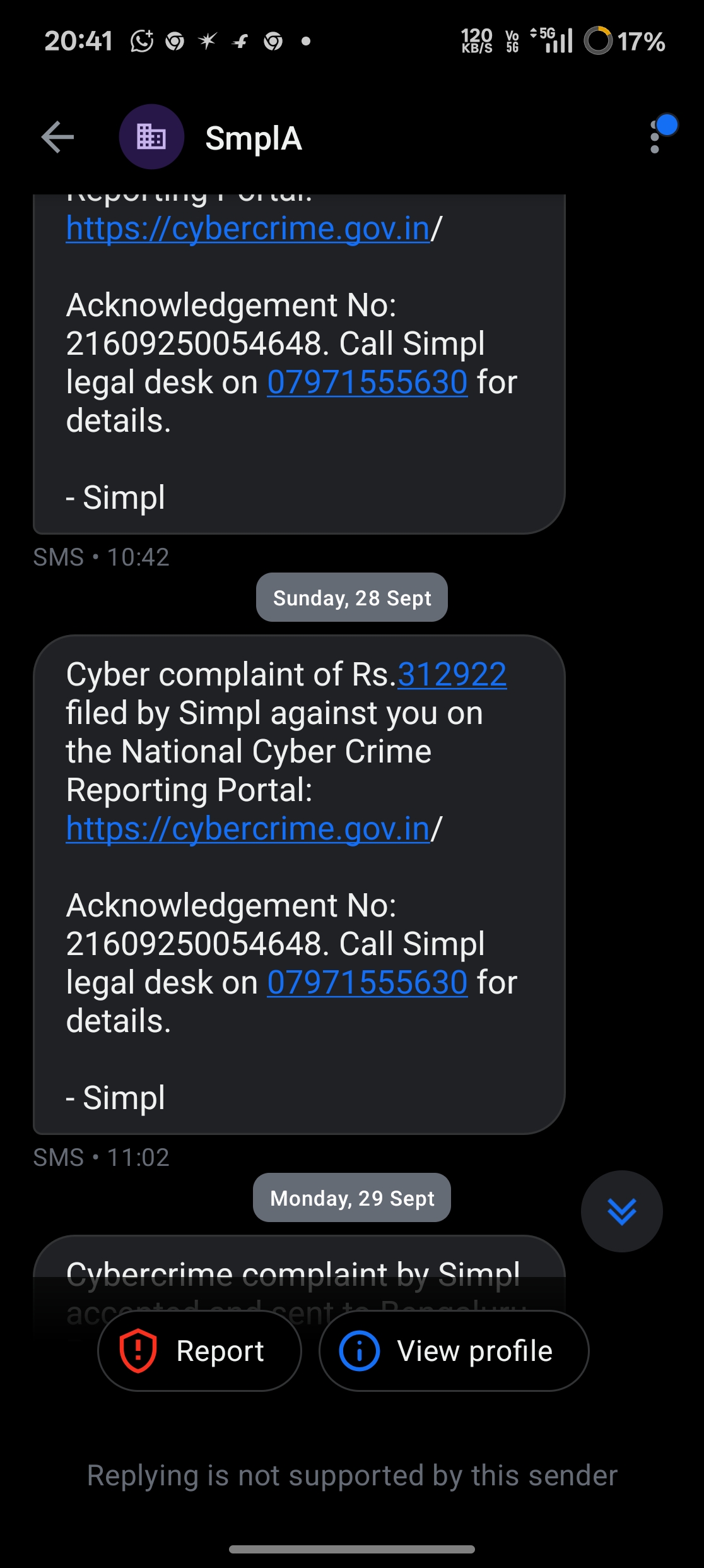Tap the blue info icon
The height and width of the screenshot is (1568, 704).
360,1350
